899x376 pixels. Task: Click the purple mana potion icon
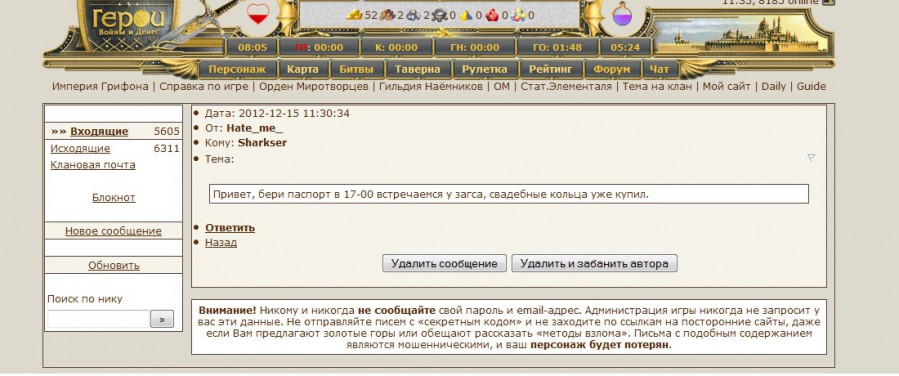[622, 14]
